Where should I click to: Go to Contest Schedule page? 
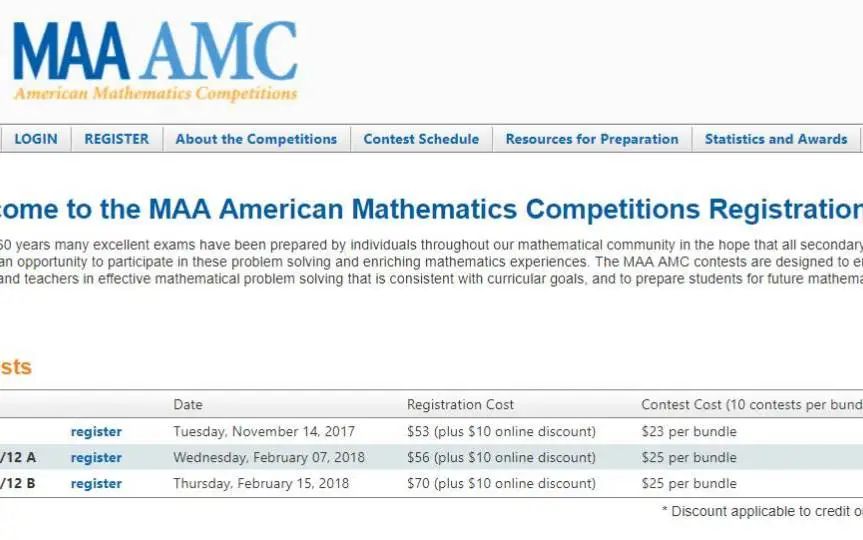421,139
